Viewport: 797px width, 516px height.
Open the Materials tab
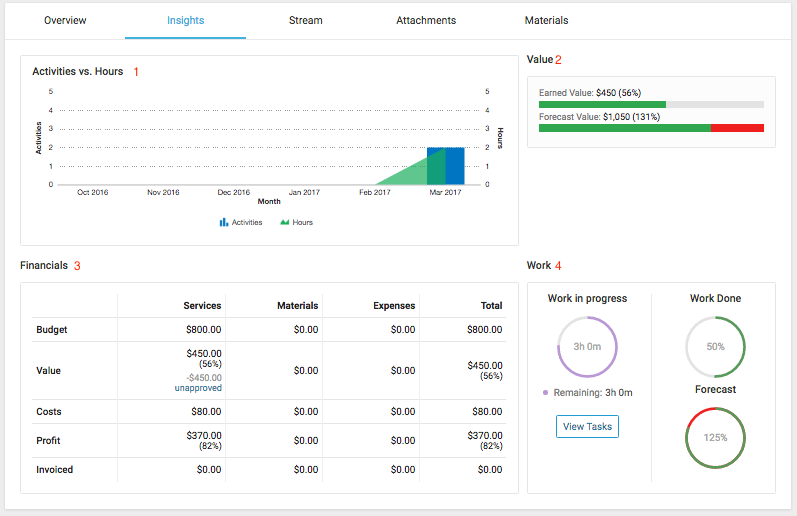coord(546,20)
